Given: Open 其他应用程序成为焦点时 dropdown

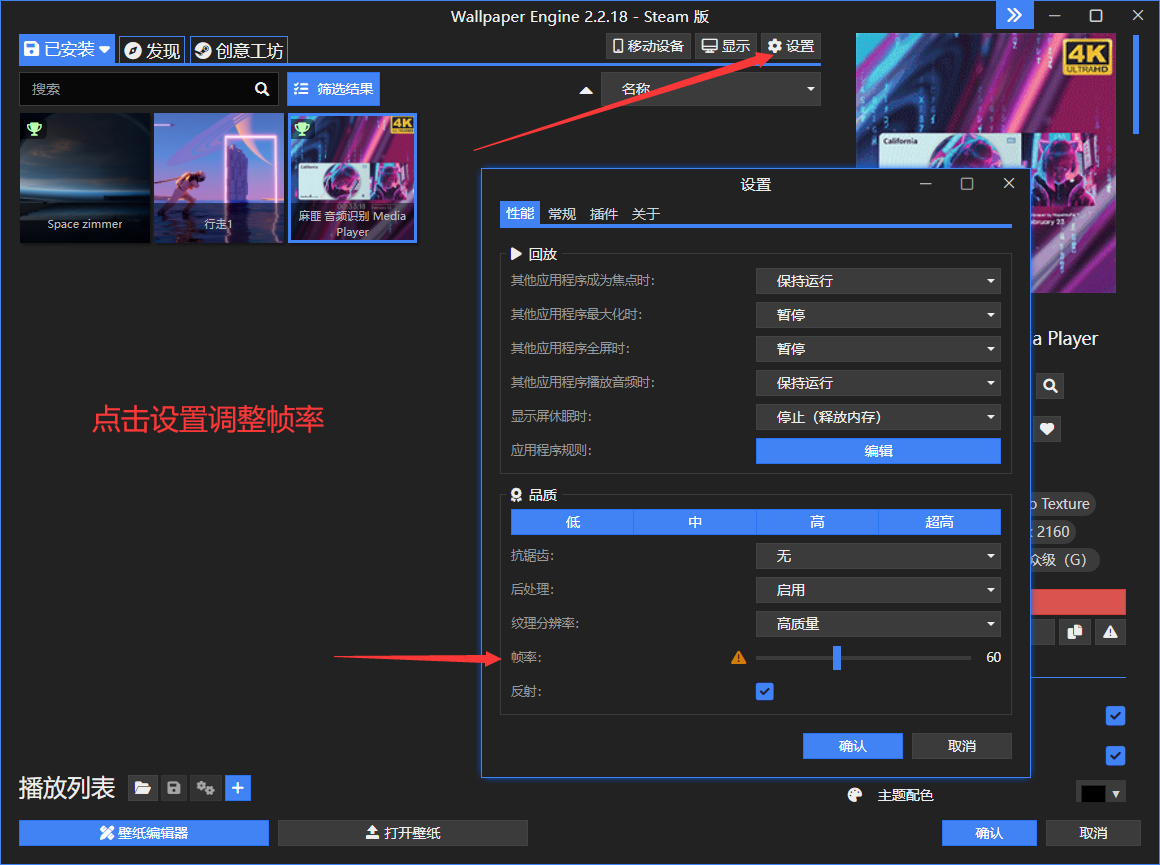Looking at the screenshot, I should [x=878, y=281].
